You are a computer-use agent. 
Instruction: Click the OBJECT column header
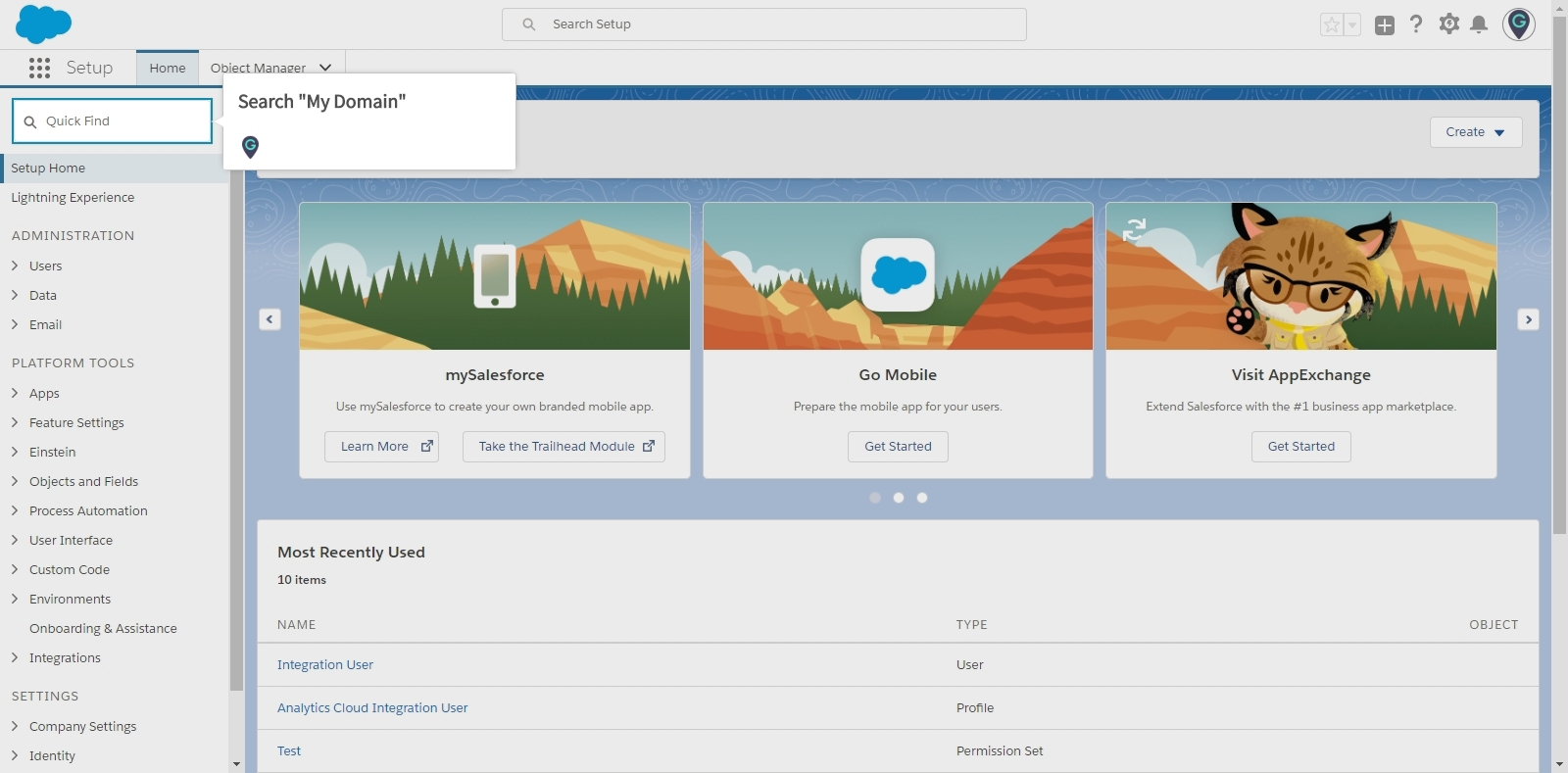tap(1494, 625)
